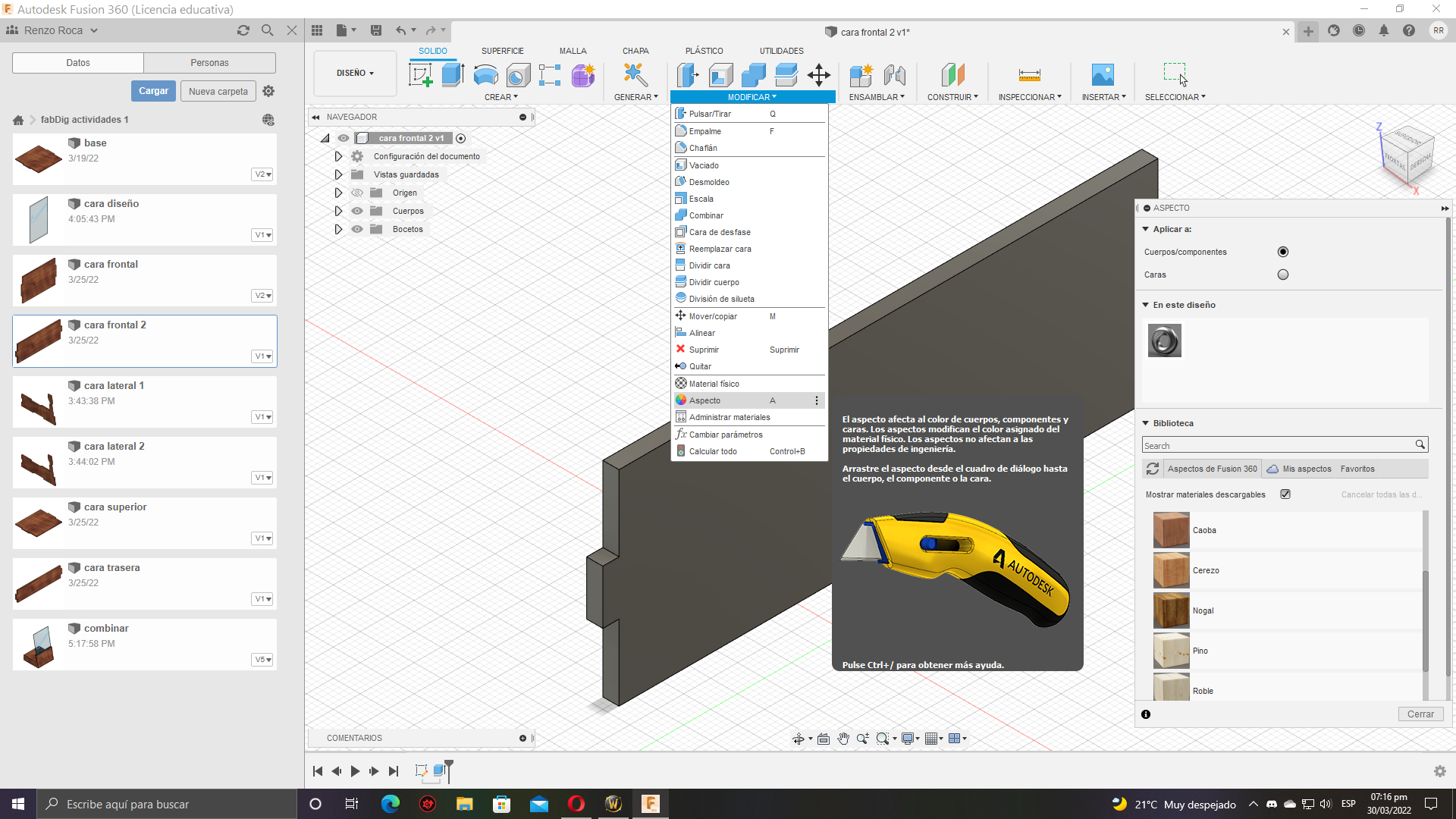The height and width of the screenshot is (819, 1456).
Task: Click the Measure tool under Inspeccionar
Action: [1029, 74]
